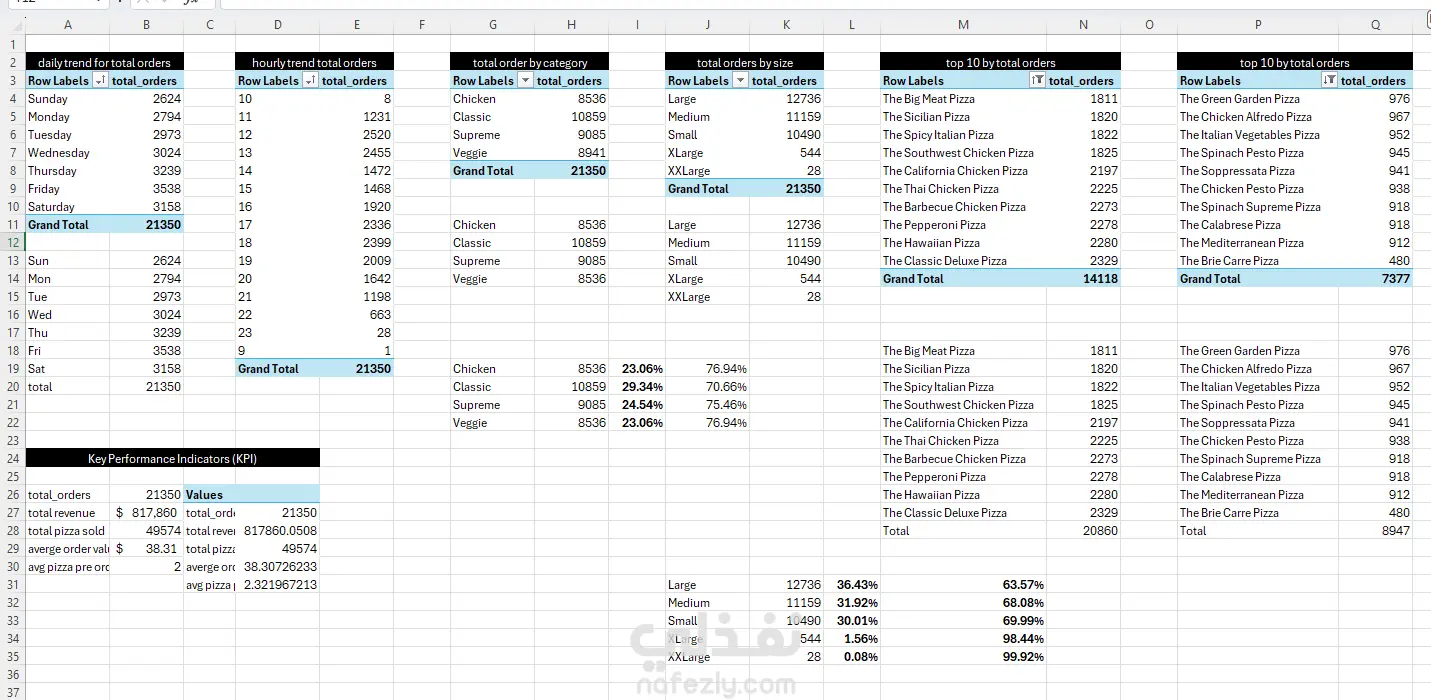Select the daily trend Grand Total 21350 value
This screenshot has height=700, width=1431.
pos(147,225)
